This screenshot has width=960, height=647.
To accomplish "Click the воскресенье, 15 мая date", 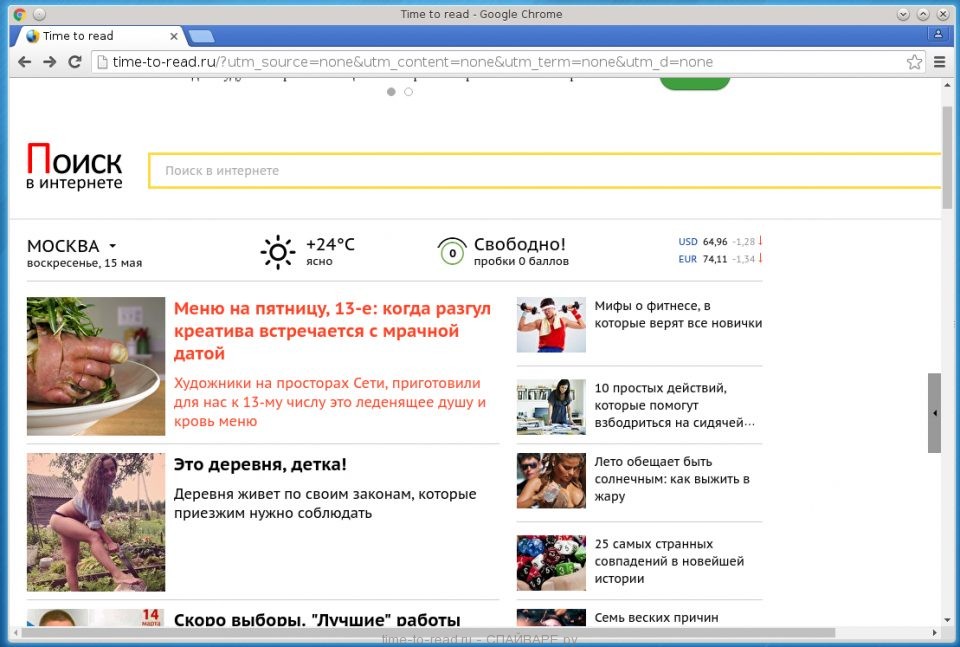I will [x=84, y=263].
